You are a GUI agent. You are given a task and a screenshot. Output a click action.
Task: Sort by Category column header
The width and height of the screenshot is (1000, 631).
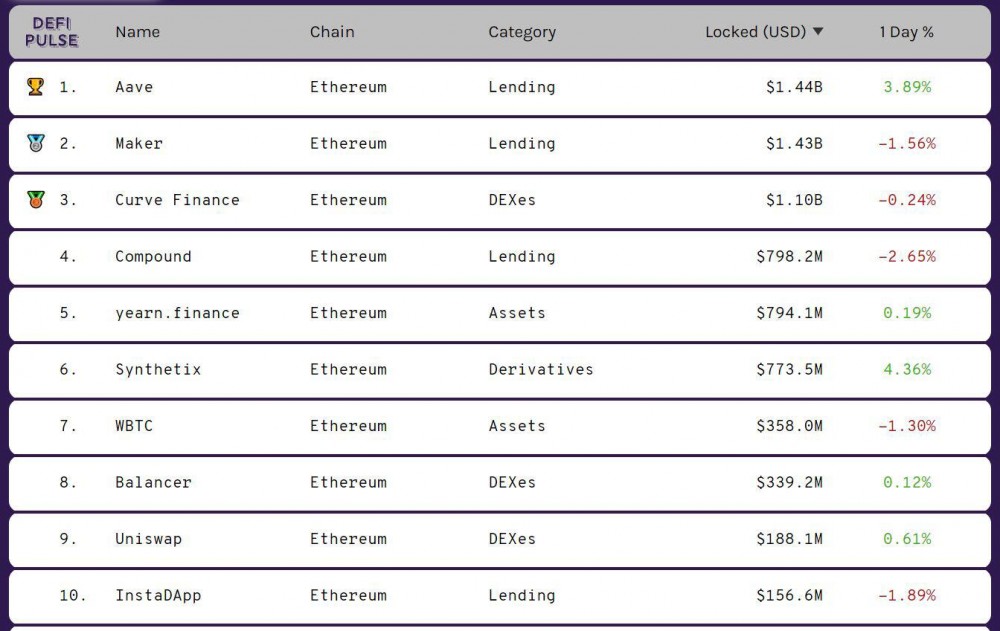click(522, 32)
